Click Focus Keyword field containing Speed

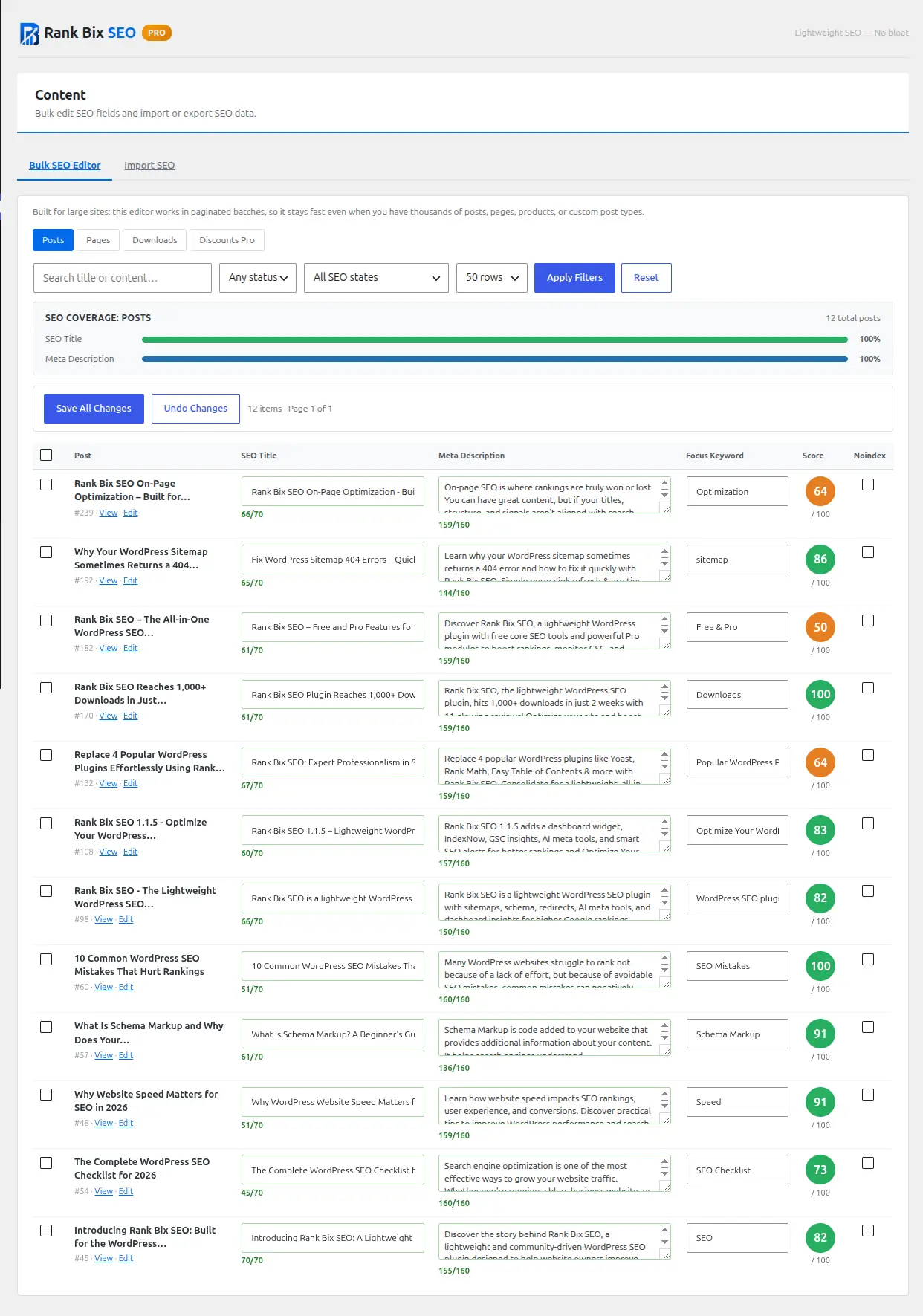(737, 1102)
